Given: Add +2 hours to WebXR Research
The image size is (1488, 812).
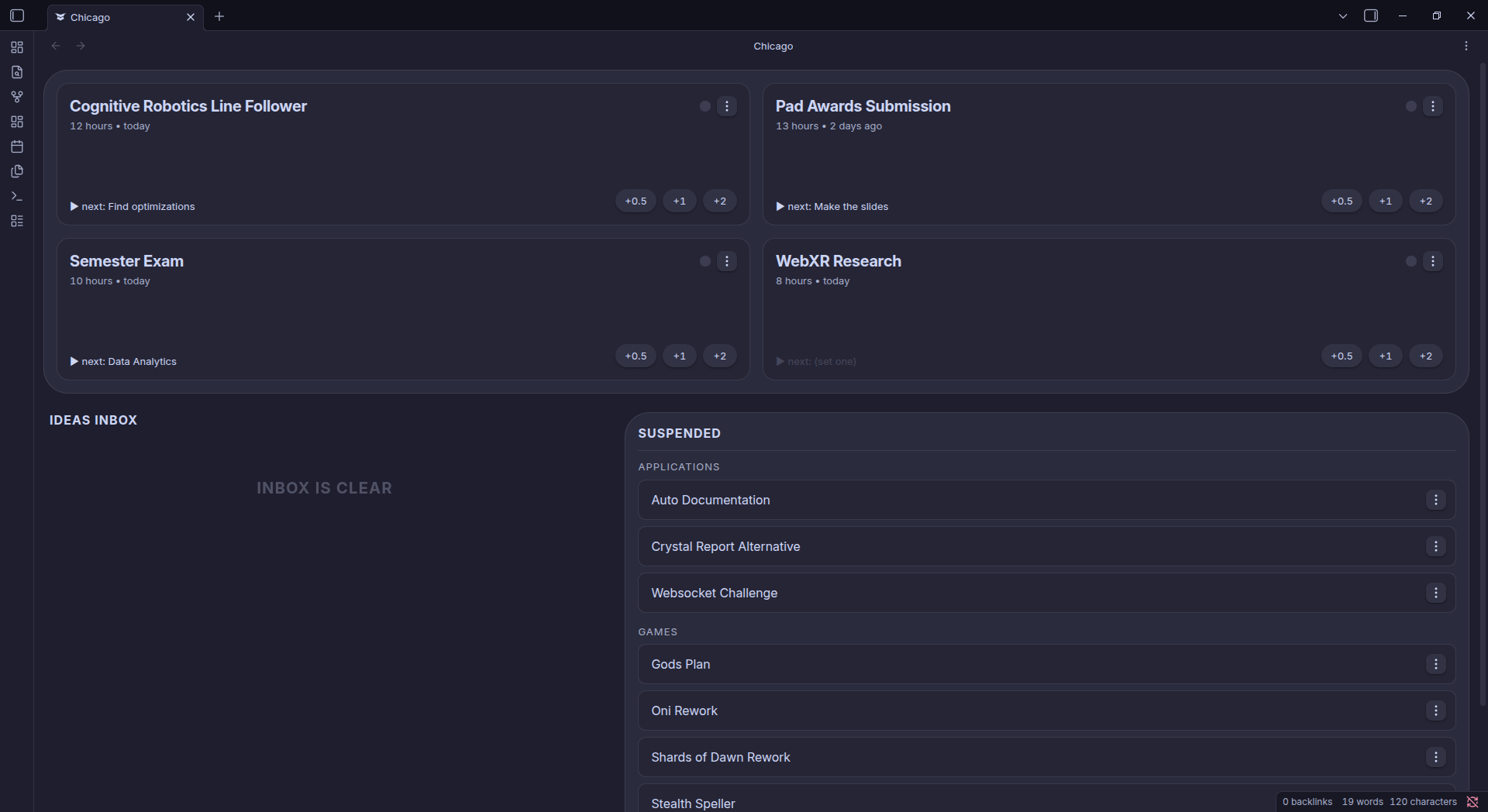Looking at the screenshot, I should [1426, 356].
